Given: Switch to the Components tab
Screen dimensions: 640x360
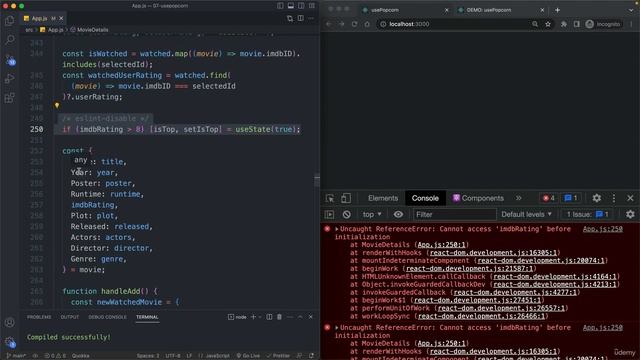Looking at the screenshot, I should click(478, 198).
